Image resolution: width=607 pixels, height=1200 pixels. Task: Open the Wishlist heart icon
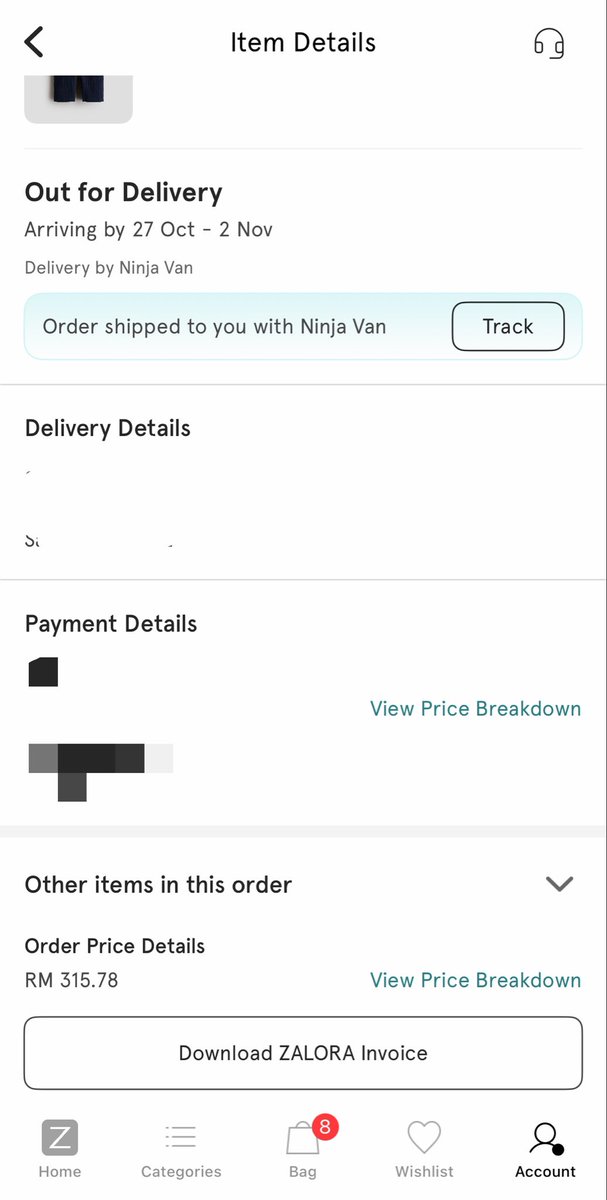click(x=424, y=1138)
